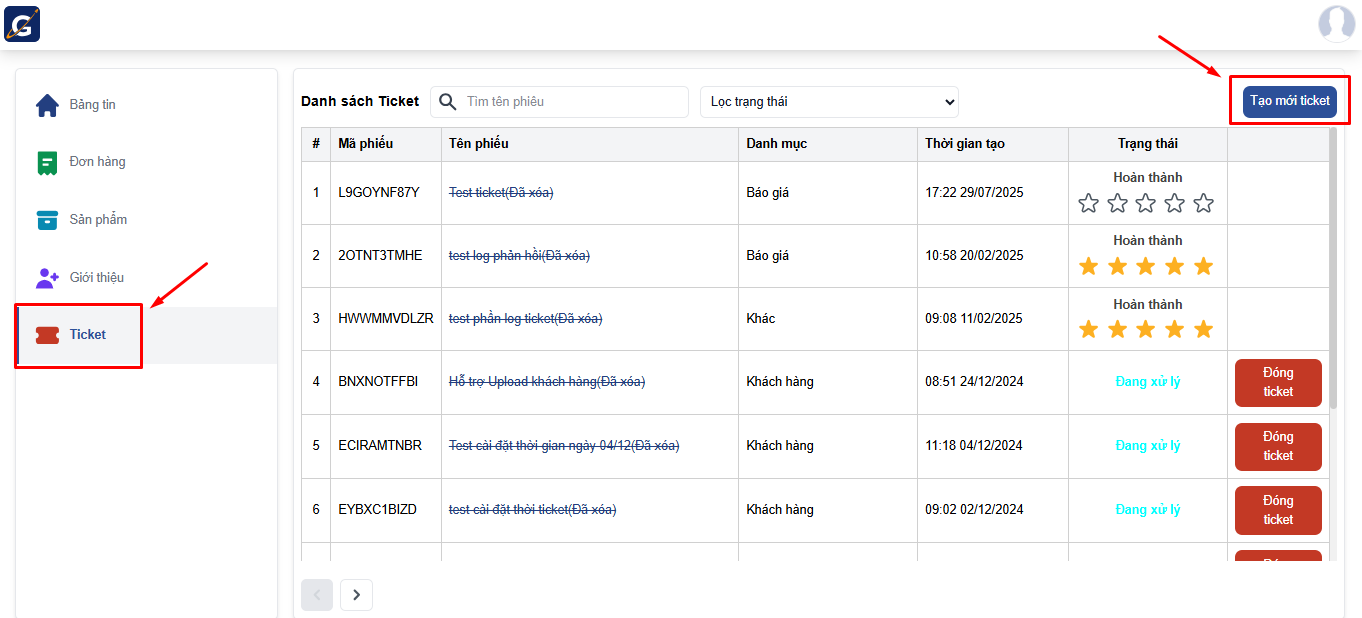Viewport: 1362px width, 618px height.
Task: Click the red Ticket icon in sidebar
Action: tap(47, 335)
